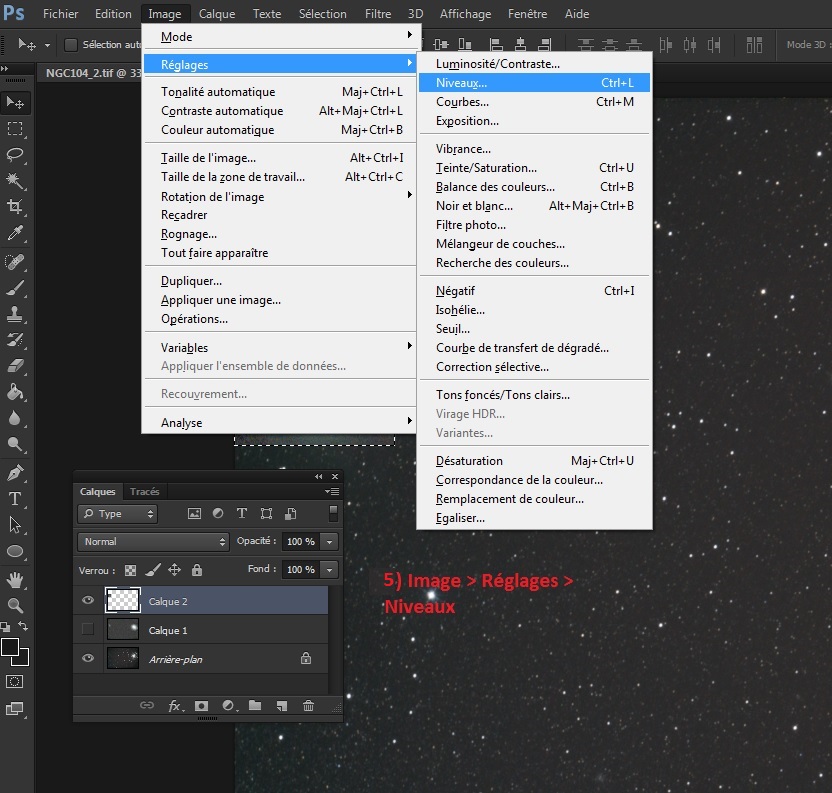Screen dimensions: 832x793
Task: Select the Move tool in the toolbox
Action: (x=15, y=102)
